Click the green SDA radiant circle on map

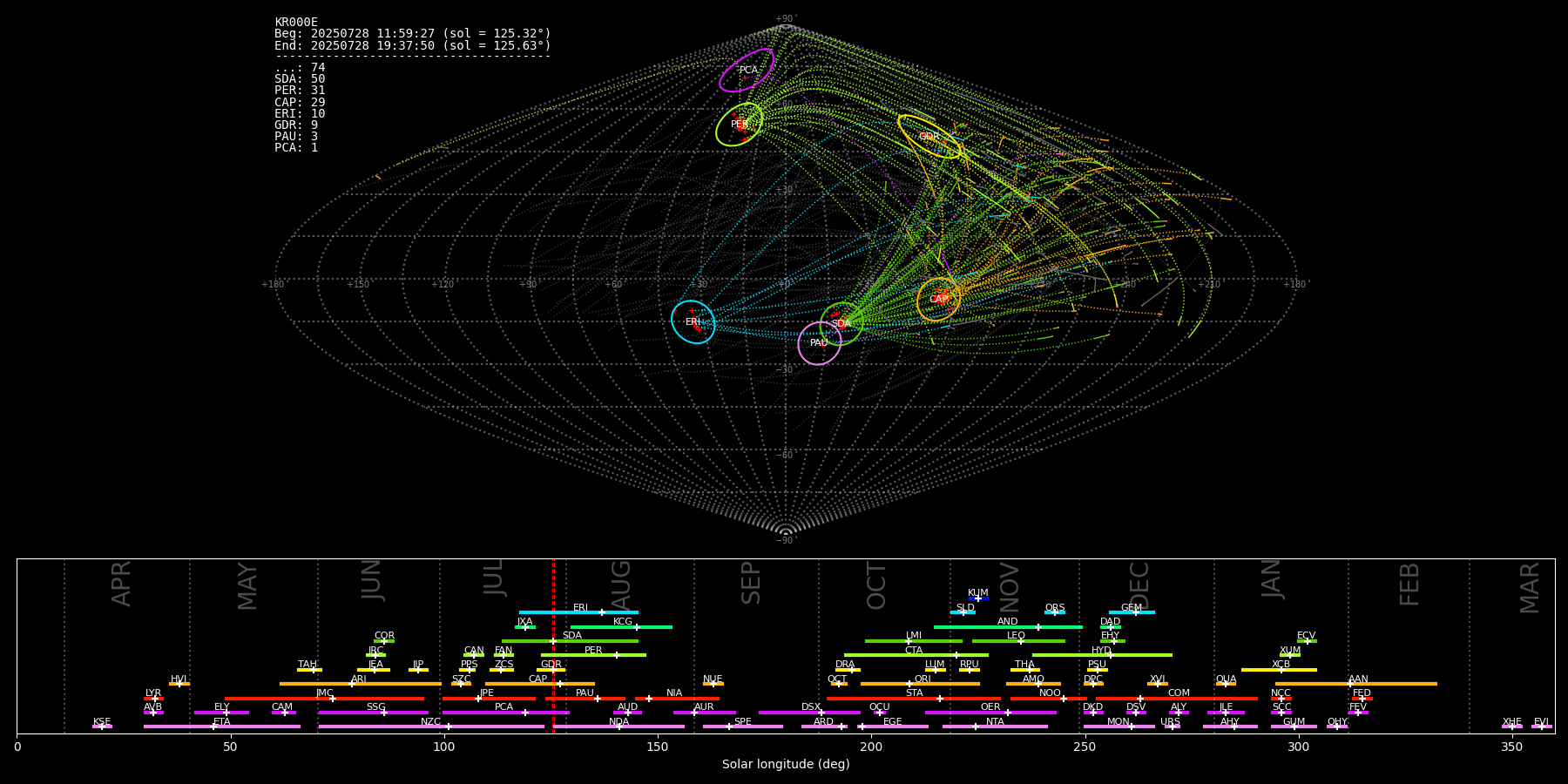(x=841, y=323)
